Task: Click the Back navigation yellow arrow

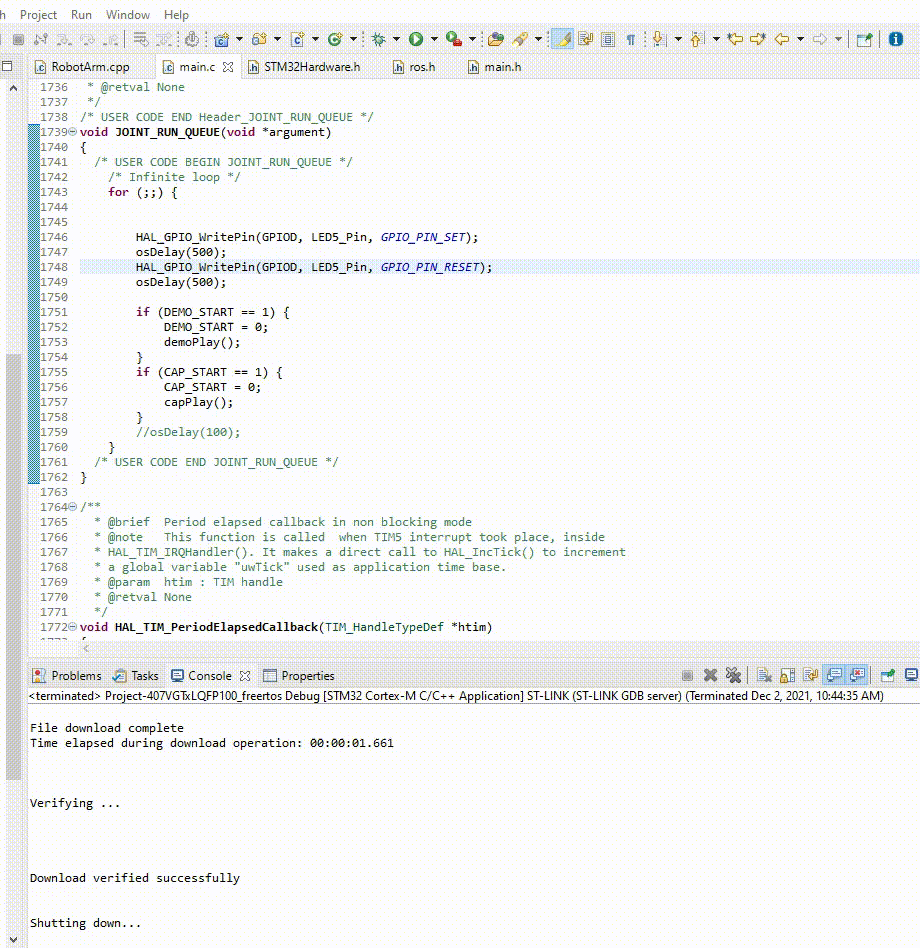Action: coord(782,40)
